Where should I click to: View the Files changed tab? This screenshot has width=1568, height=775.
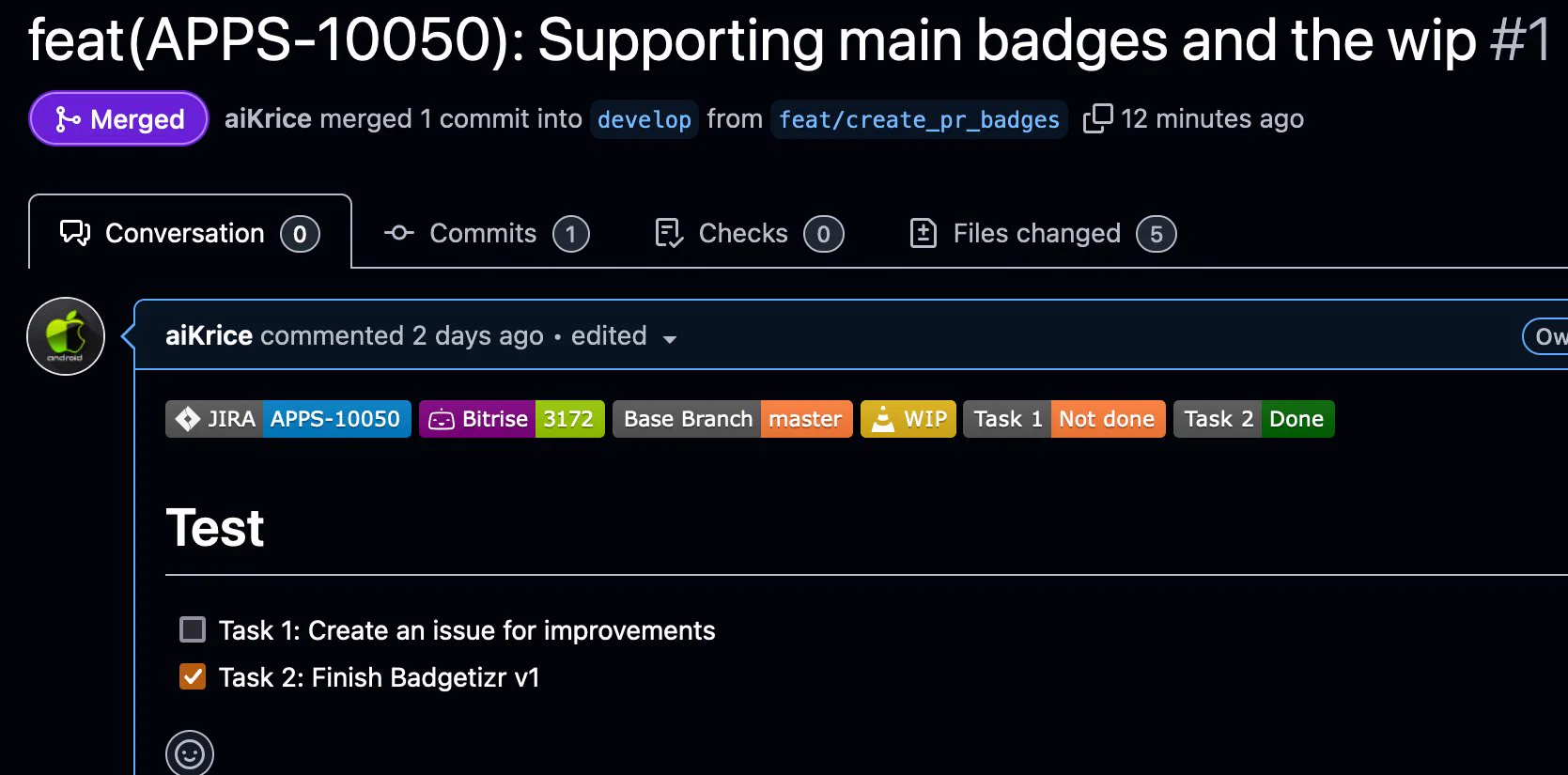pos(1043,234)
